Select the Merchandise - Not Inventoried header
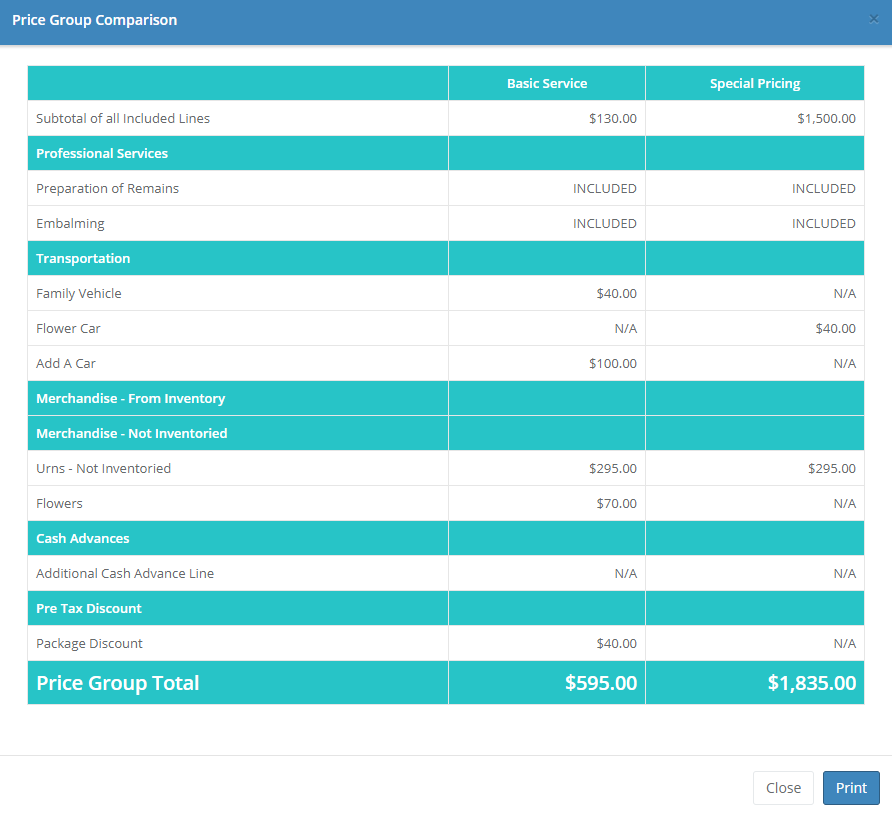 (132, 434)
